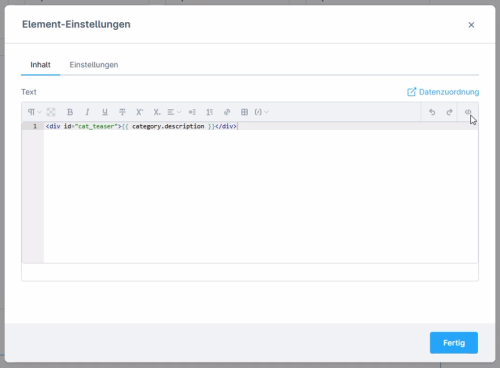
Task: Apply superscript formatting
Action: 140,112
